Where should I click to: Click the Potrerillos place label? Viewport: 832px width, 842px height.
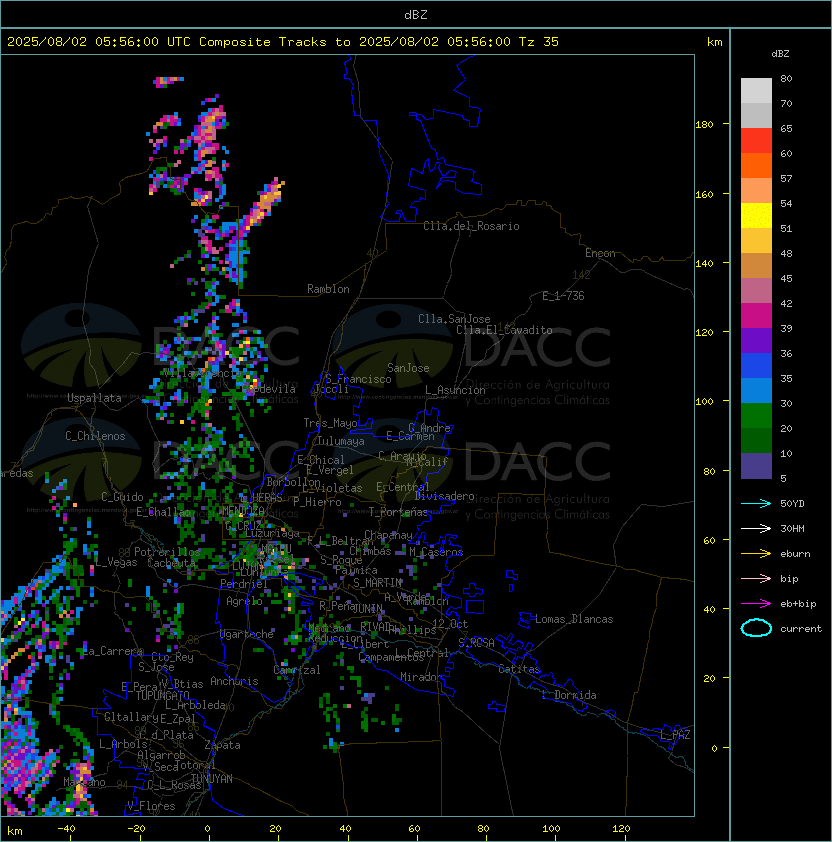pos(167,551)
